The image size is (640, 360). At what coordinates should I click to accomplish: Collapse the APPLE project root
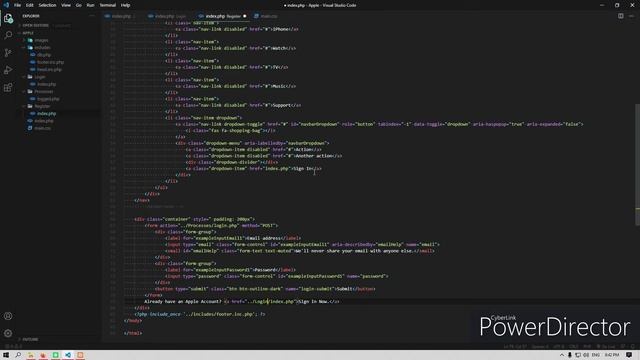click(x=28, y=33)
